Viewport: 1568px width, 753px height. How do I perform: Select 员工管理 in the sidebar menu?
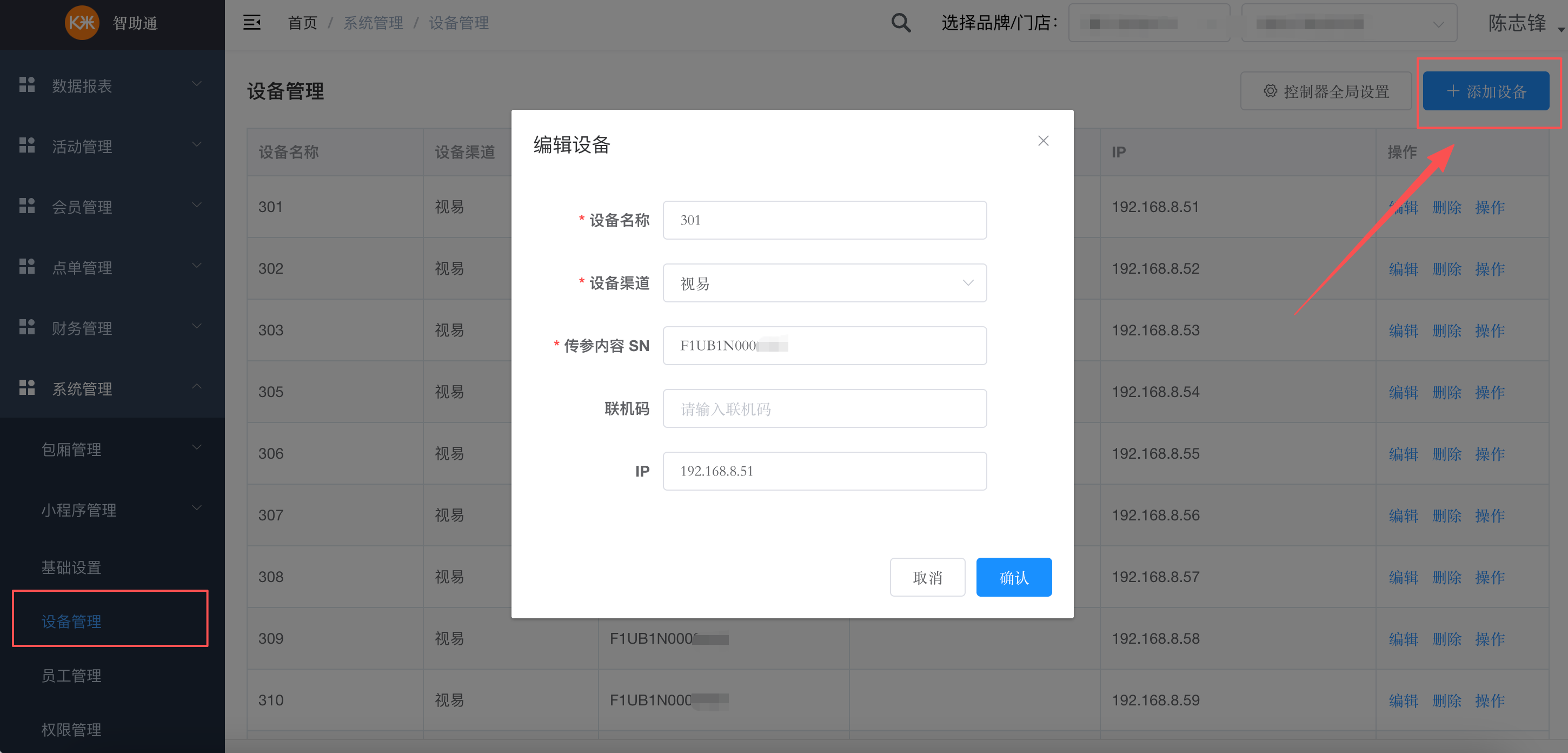pyautogui.click(x=71, y=675)
